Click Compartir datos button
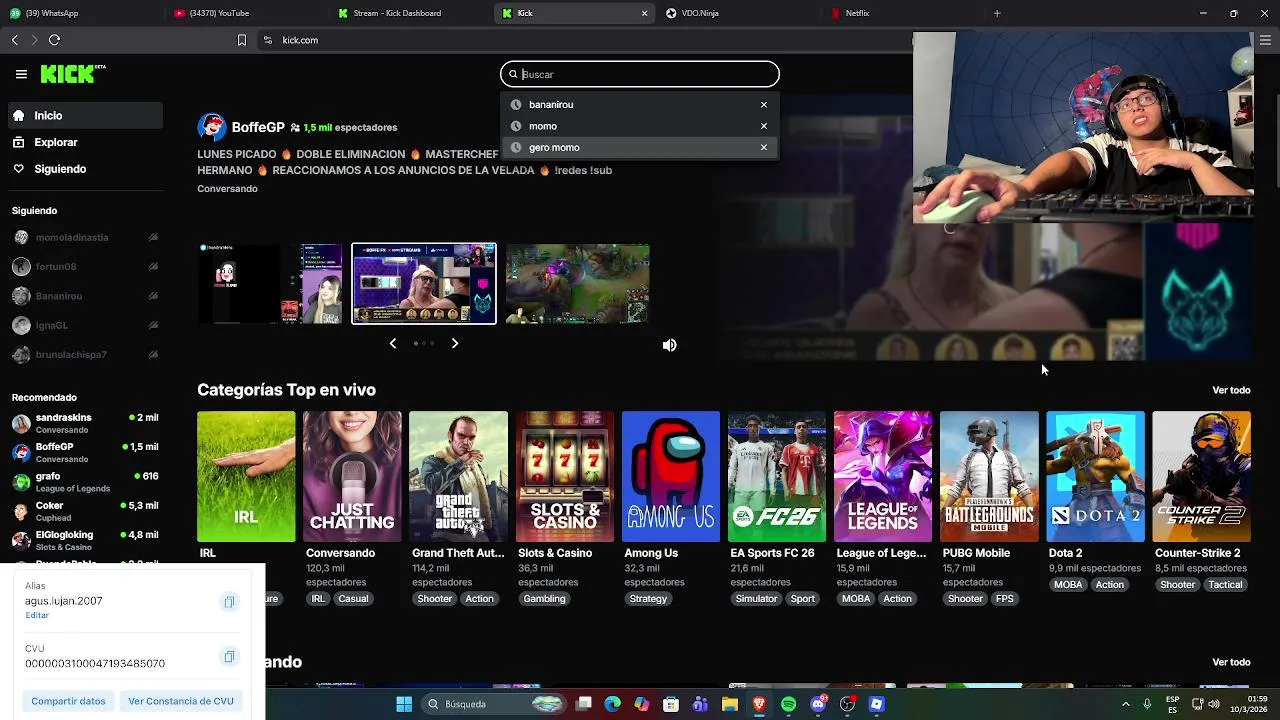Viewport: 1280px width, 720px height. (x=68, y=701)
